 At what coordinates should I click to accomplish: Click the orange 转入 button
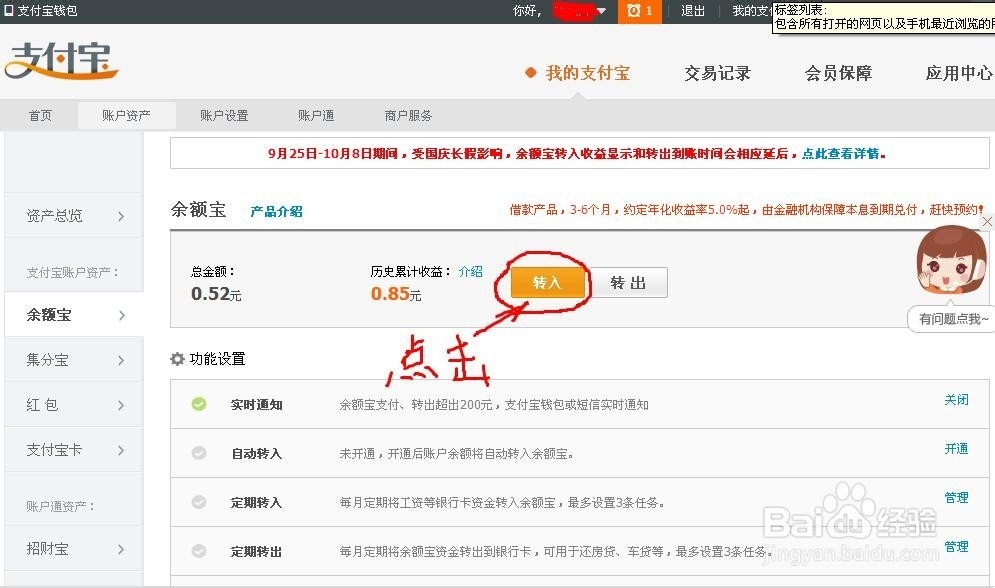point(548,282)
